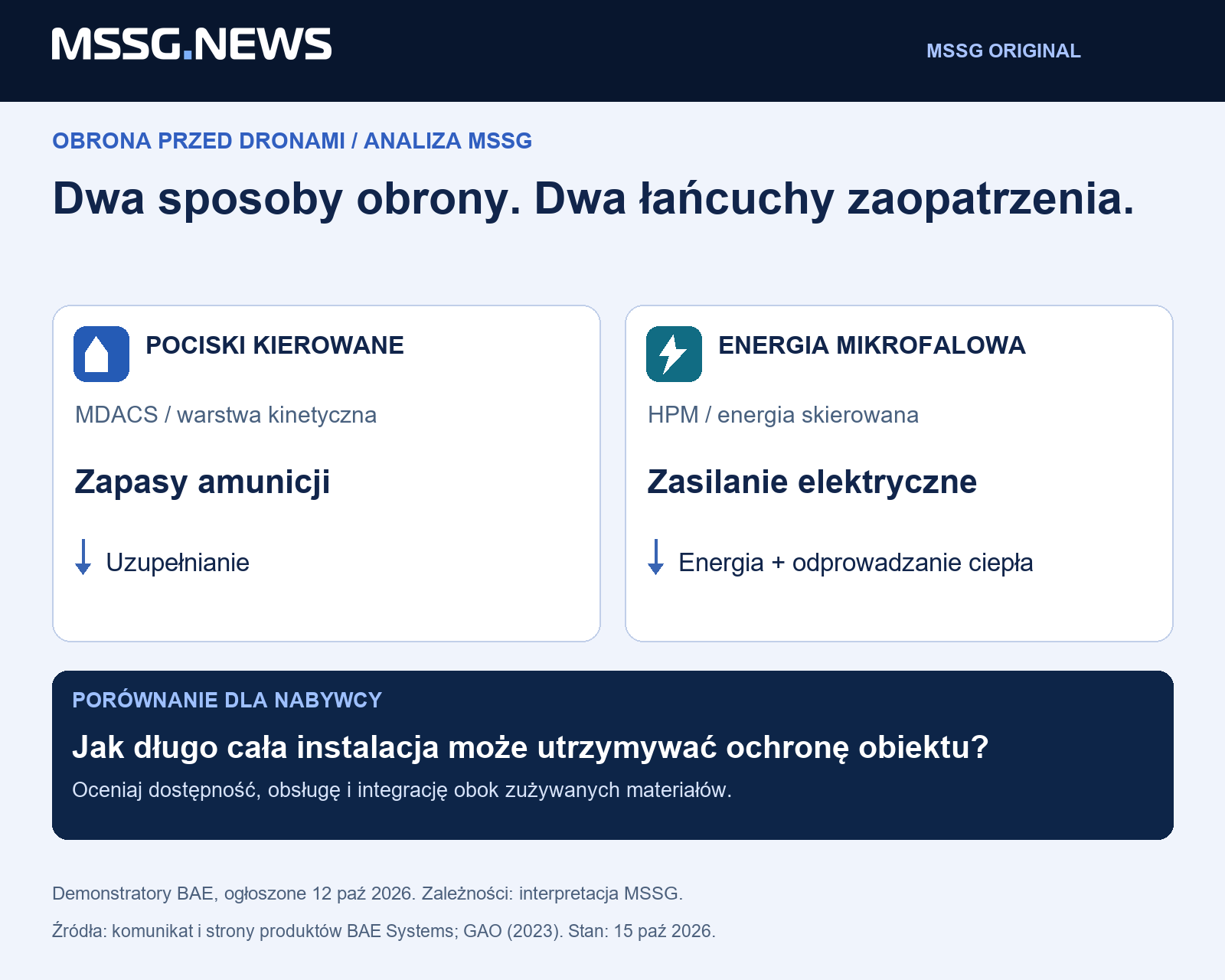1225x980 pixels.
Task: Select the POCISKI KIEROWANE card title
Action: (275, 345)
